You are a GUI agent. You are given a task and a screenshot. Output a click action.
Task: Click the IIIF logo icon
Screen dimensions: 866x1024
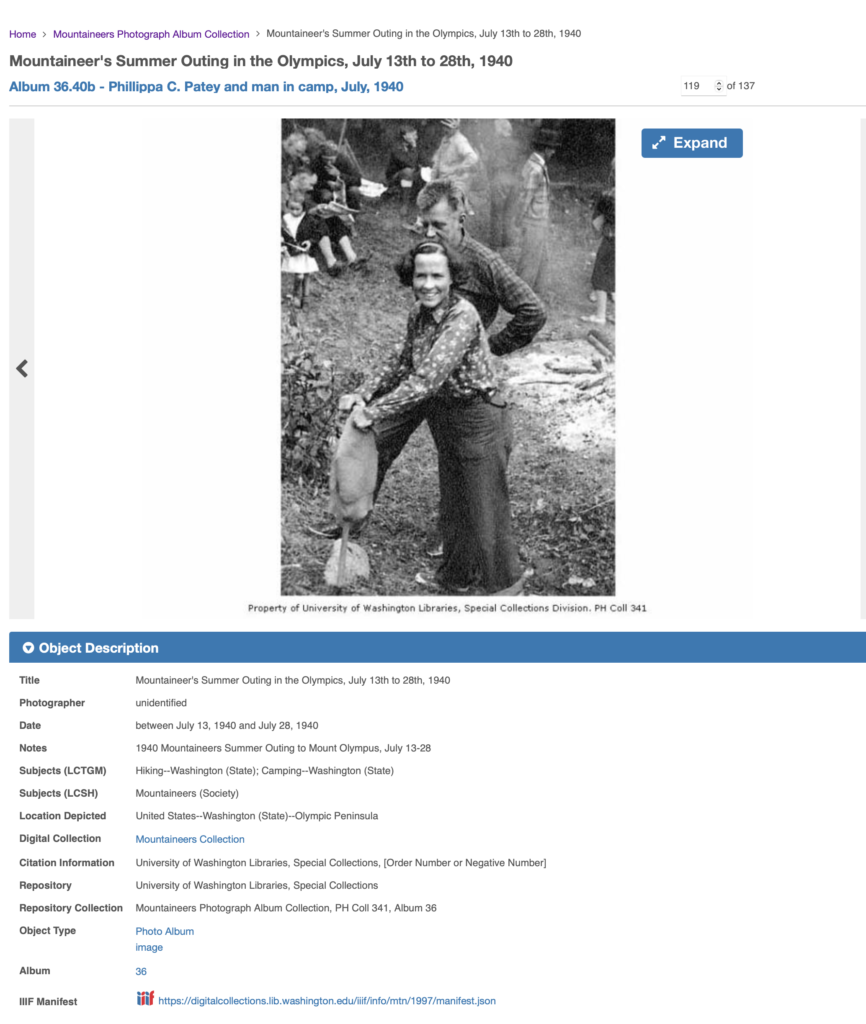point(145,999)
